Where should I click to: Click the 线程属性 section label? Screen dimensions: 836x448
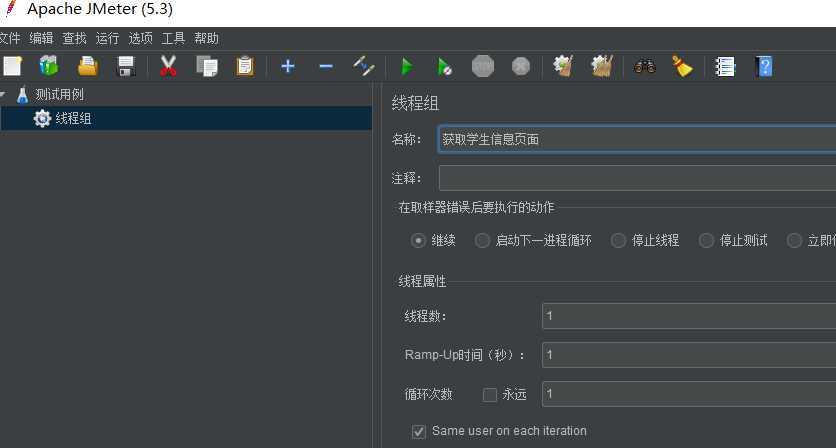point(422,281)
